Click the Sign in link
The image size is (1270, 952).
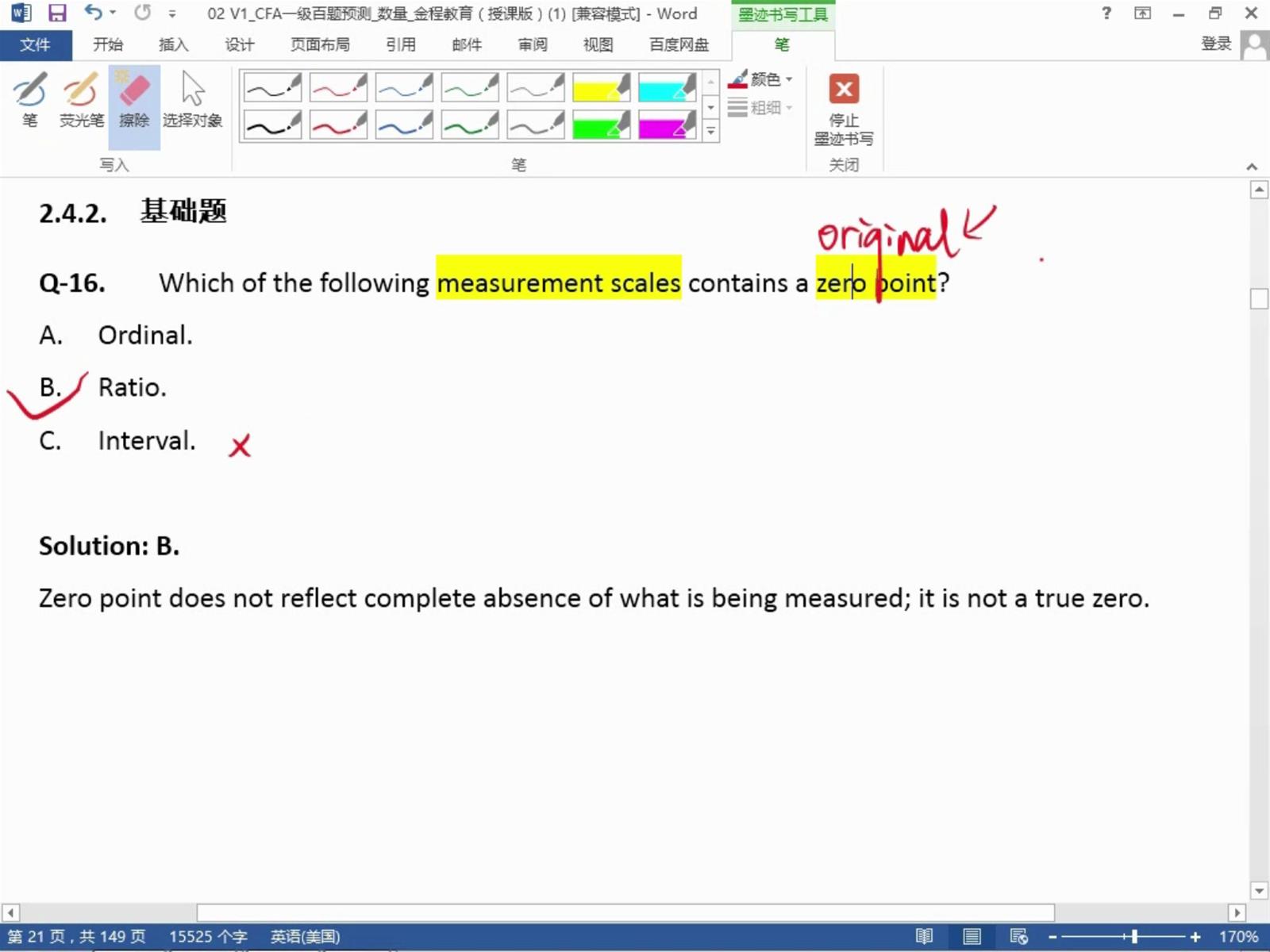coord(1215,44)
